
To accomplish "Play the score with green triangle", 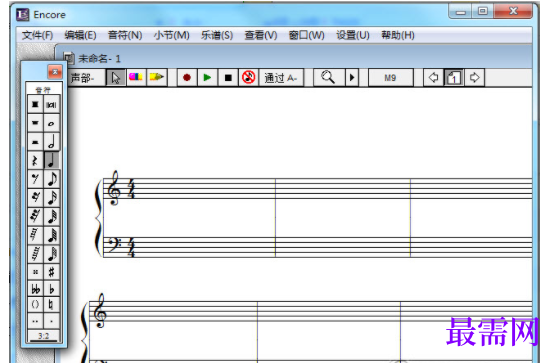I will (x=207, y=77).
